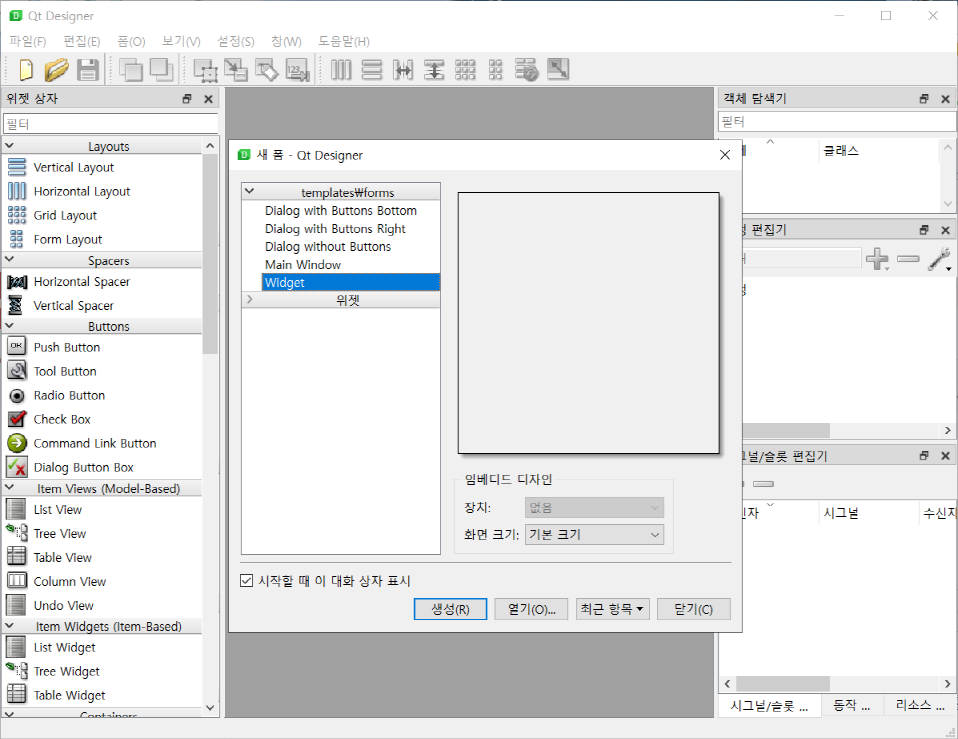Open the 보기(V) menu
This screenshot has height=739, width=958.
181,41
